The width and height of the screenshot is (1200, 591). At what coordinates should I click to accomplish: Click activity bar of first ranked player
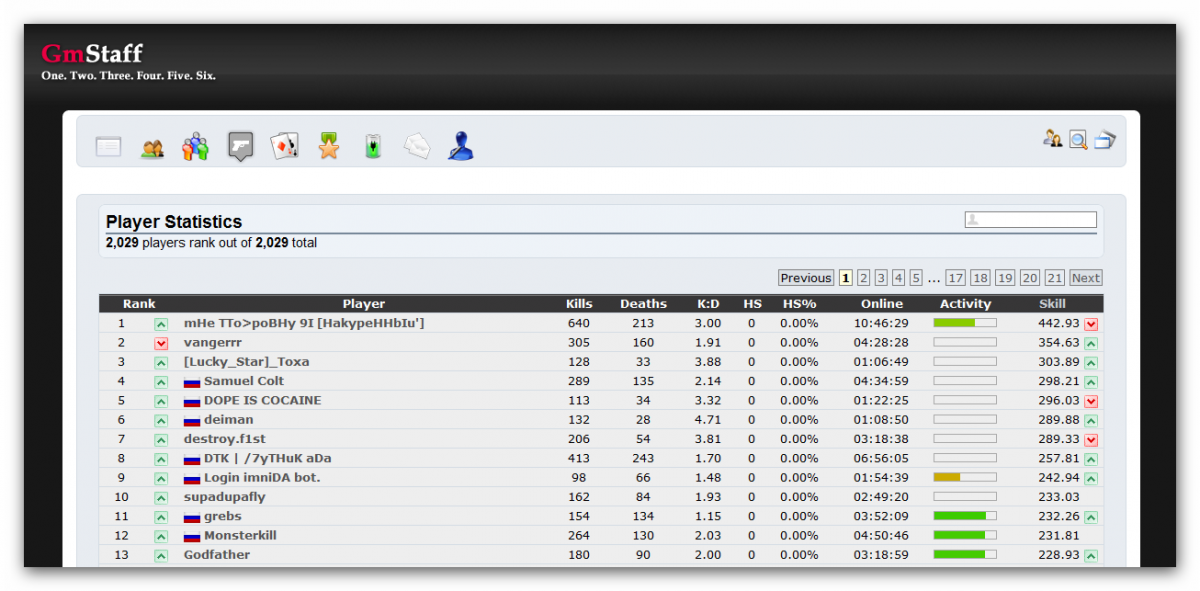[965, 323]
